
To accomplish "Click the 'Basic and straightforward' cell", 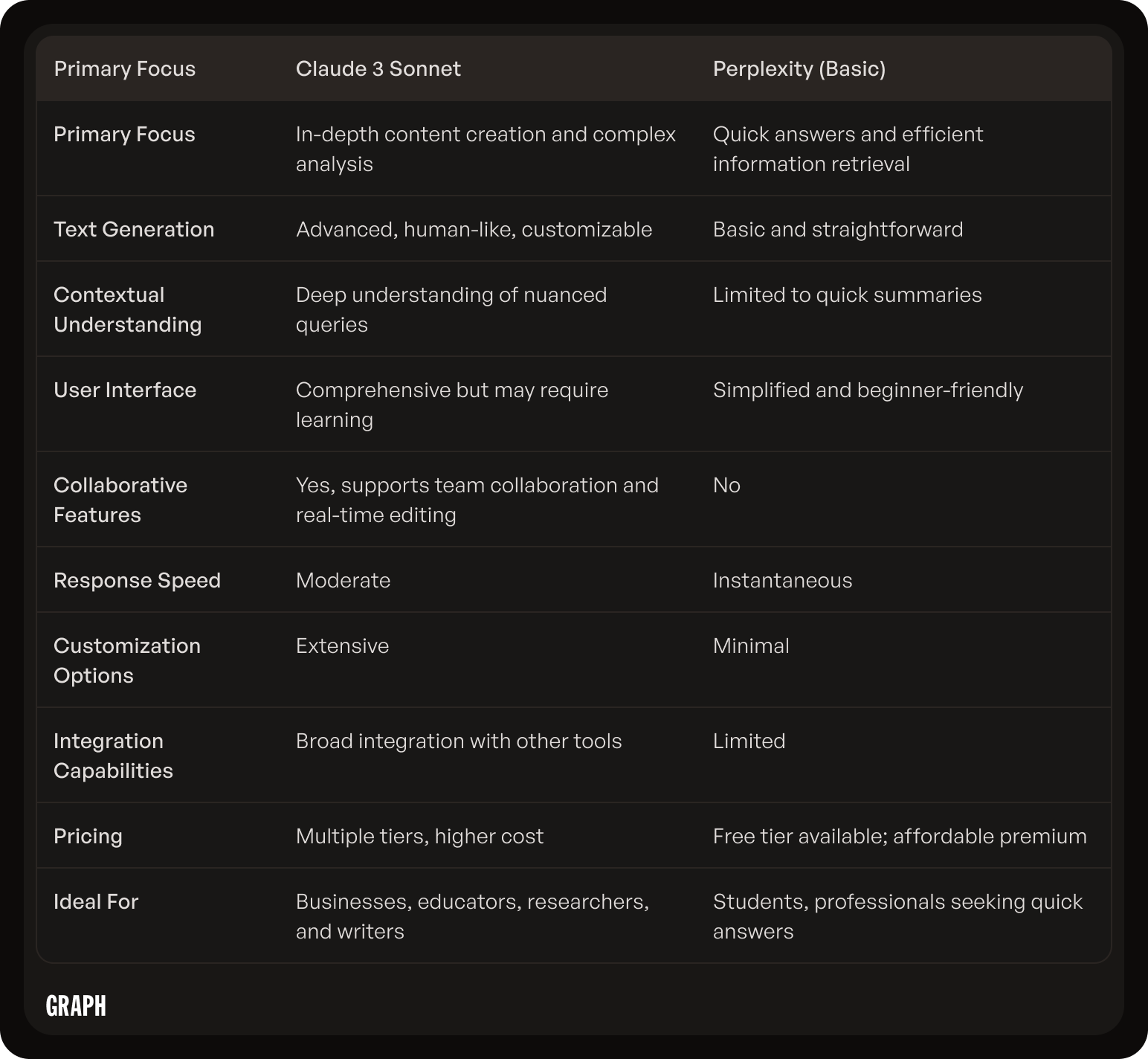I will (x=838, y=229).
